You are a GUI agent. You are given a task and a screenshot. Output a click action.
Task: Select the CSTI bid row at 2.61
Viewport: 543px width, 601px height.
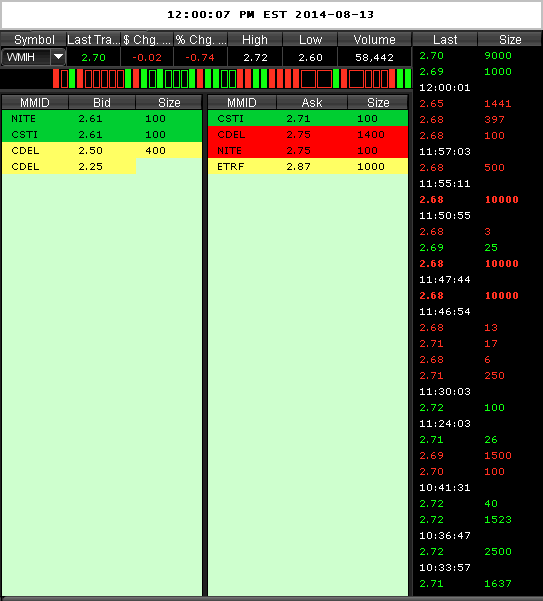[102, 135]
